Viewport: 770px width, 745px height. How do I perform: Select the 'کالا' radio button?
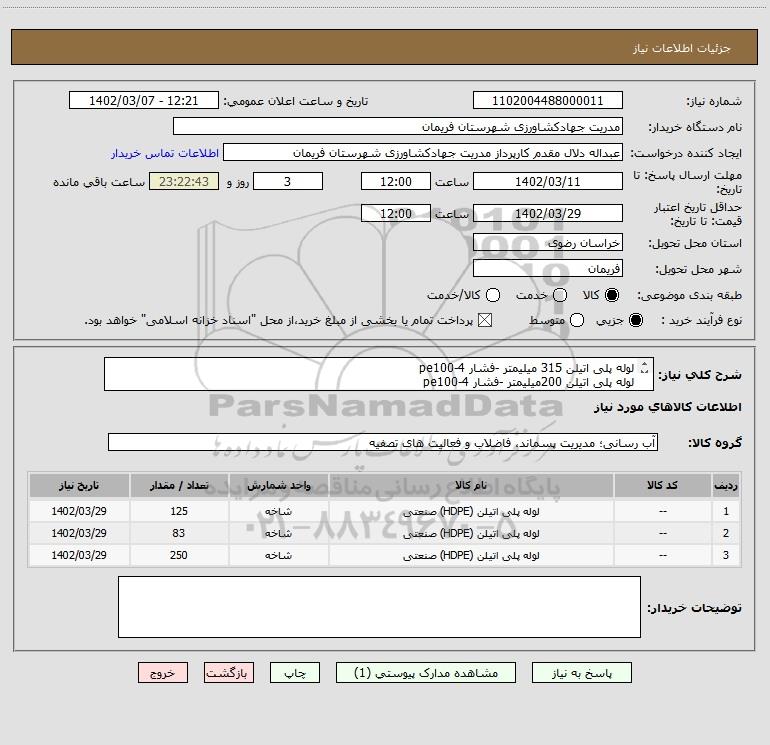pos(612,296)
